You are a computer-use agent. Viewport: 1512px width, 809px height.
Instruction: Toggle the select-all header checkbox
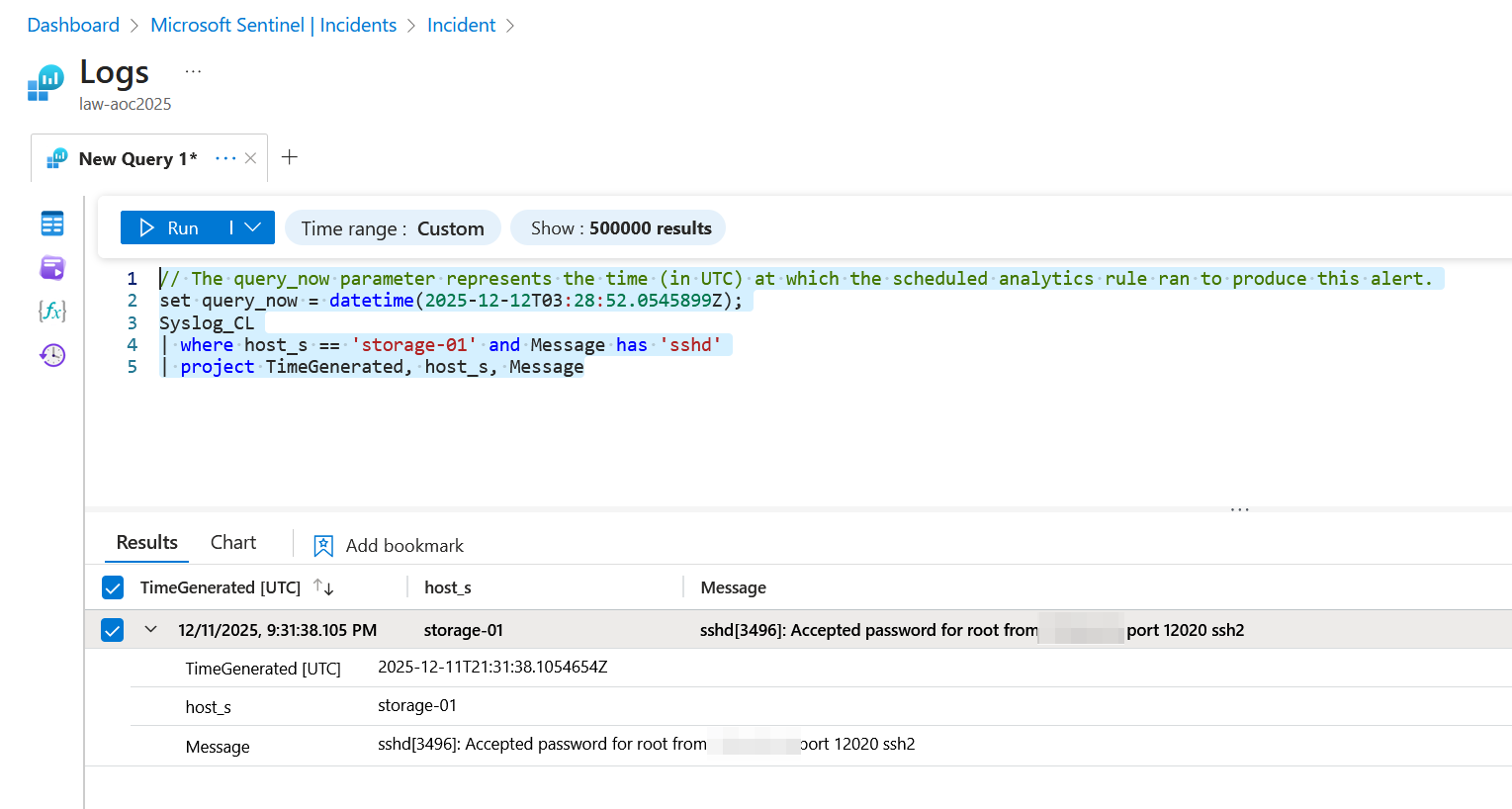tap(113, 588)
